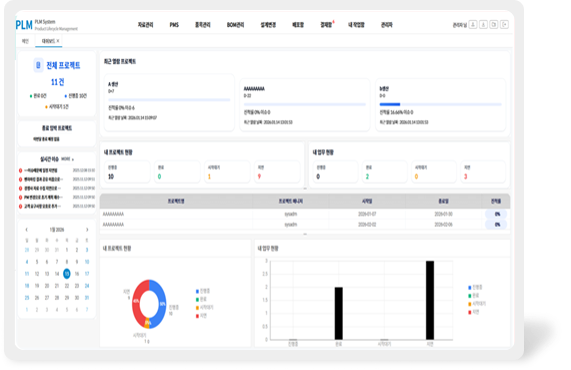Open the 결재함 menu with red badge
This screenshot has height=370, width=571.
(x=326, y=25)
